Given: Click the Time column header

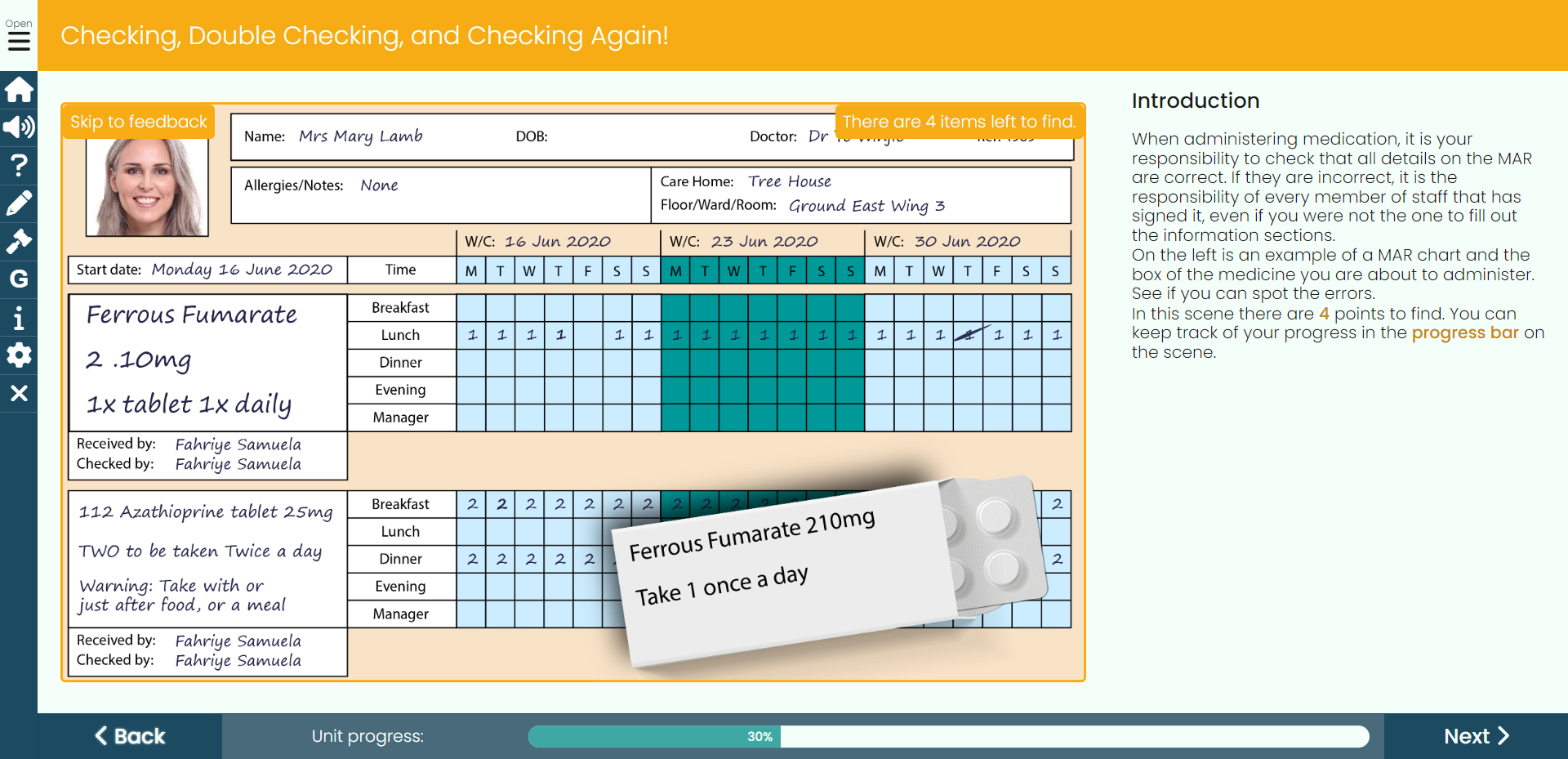Looking at the screenshot, I should tap(400, 270).
